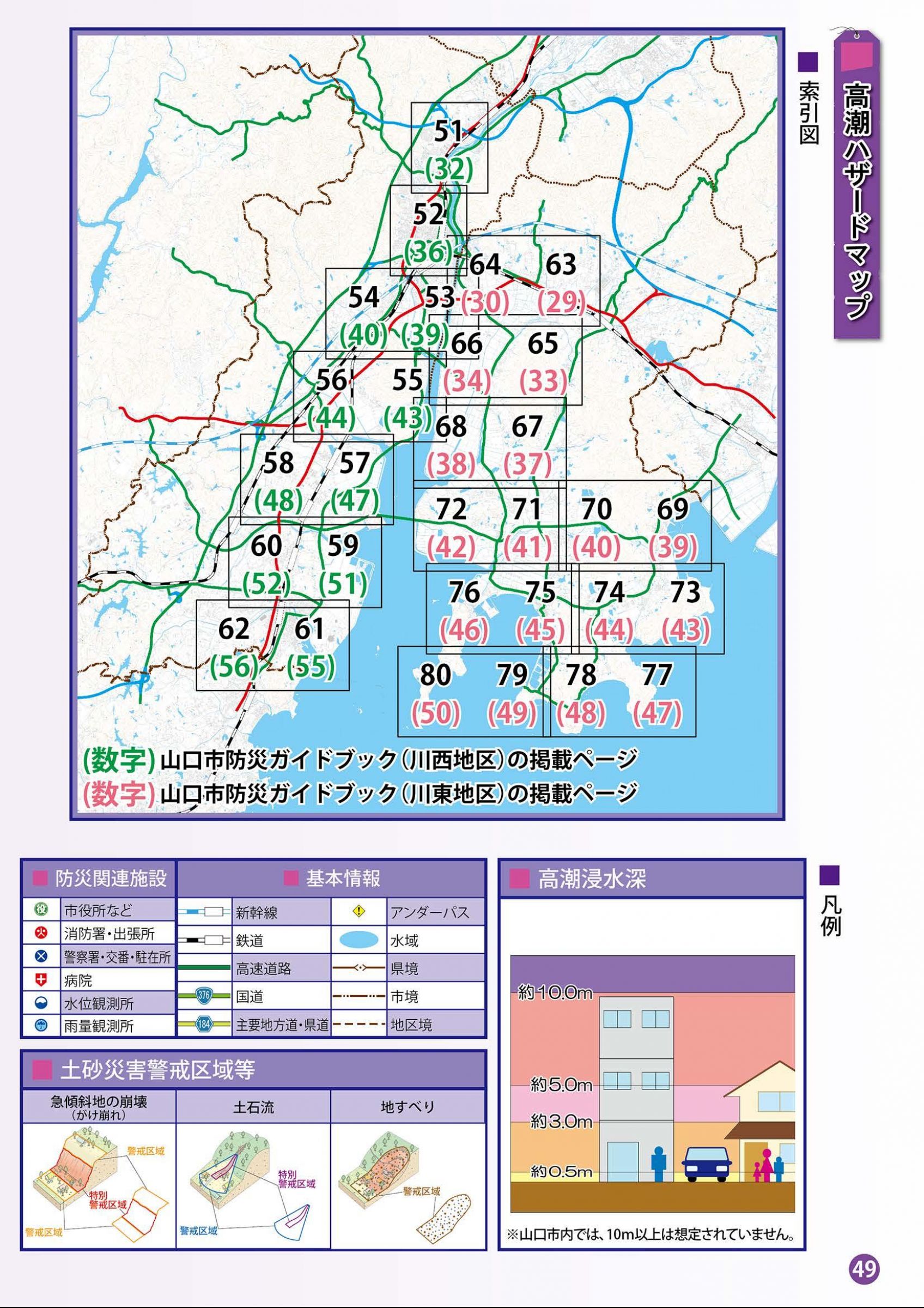Click the pink page reference (33)
Image resolution: width=924 pixels, height=1308 pixels.
pyautogui.click(x=543, y=381)
